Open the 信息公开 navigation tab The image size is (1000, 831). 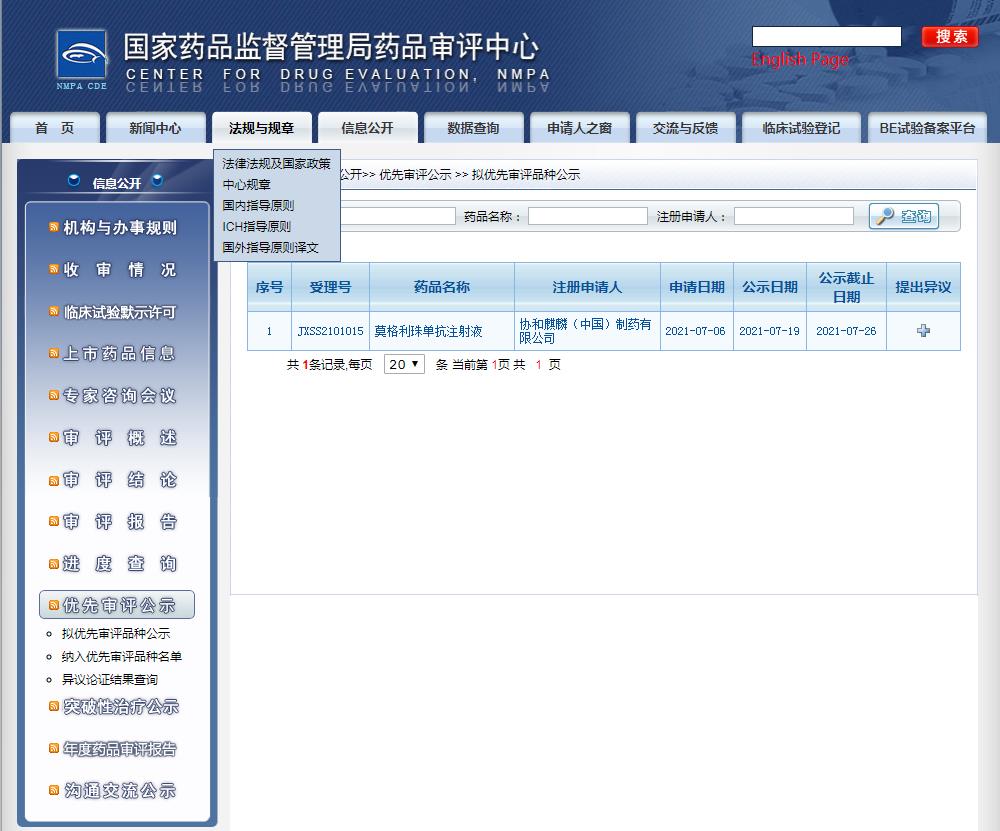[367, 128]
